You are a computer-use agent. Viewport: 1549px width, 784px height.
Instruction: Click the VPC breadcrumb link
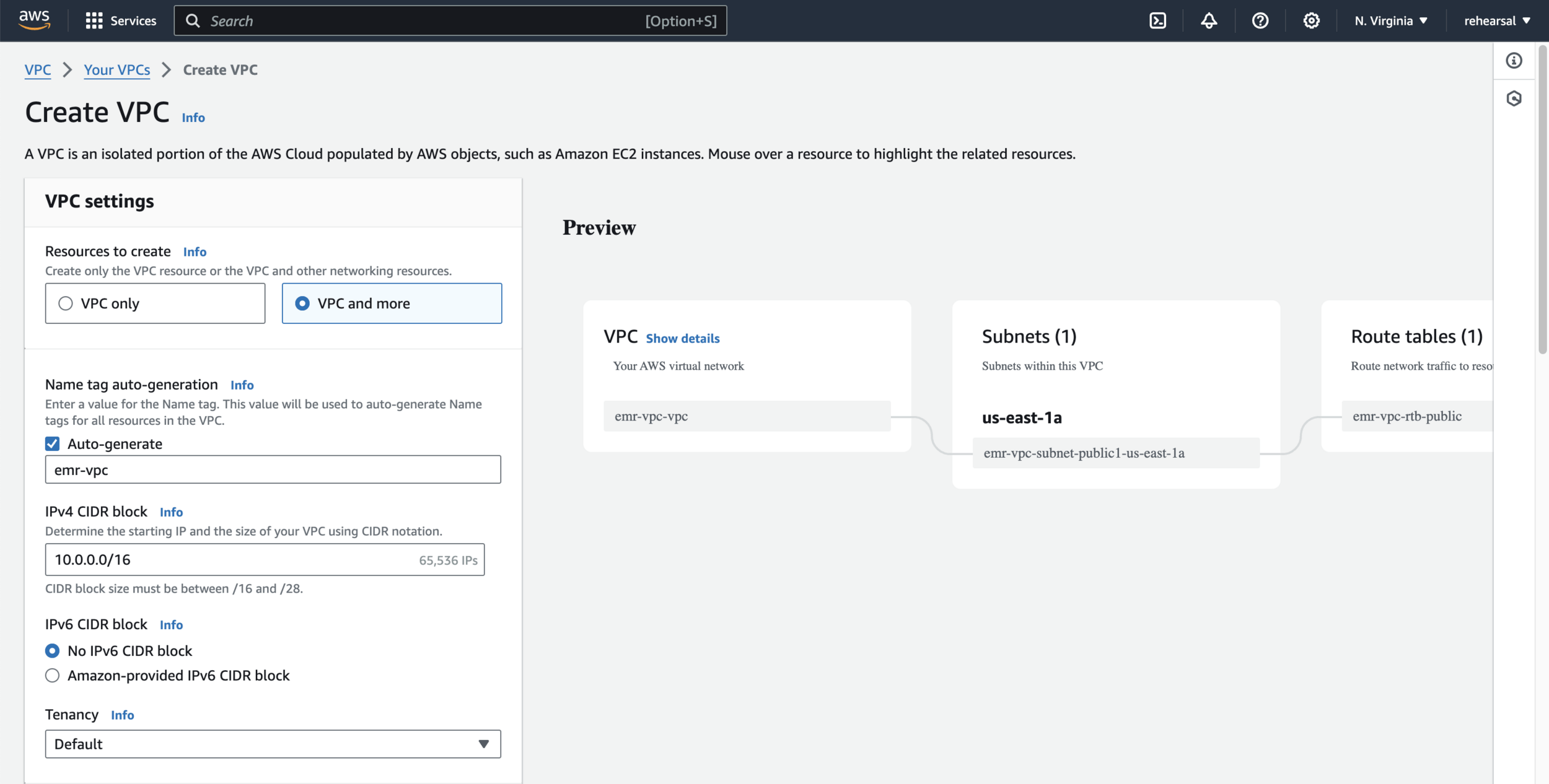click(x=38, y=70)
